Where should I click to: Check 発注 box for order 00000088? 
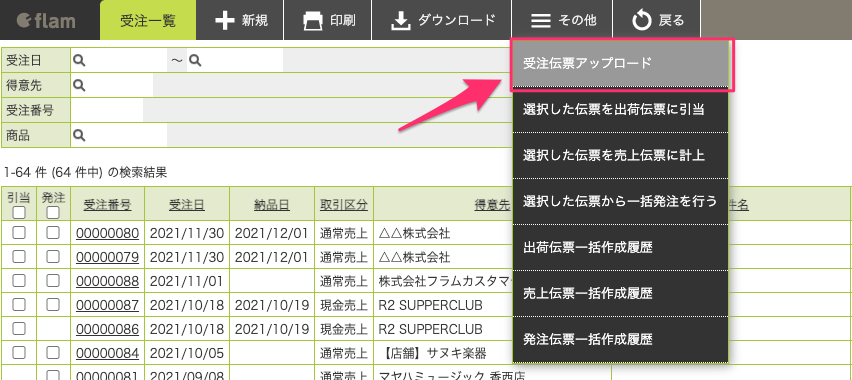point(53,280)
